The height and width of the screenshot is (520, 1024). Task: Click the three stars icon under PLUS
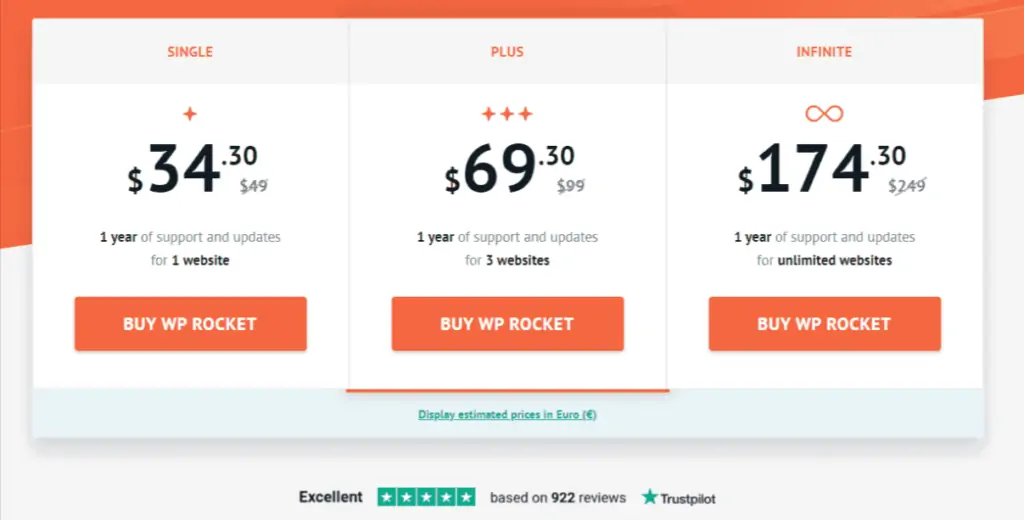507,114
